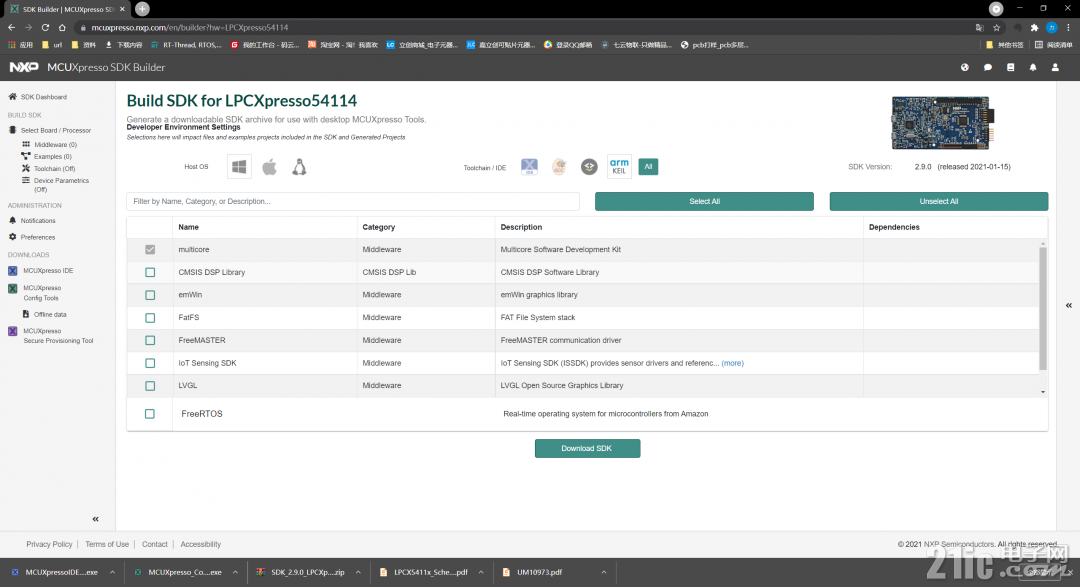Screen dimensions: 1080x587
Task: Open the user account icon in header
Action: point(1055,68)
